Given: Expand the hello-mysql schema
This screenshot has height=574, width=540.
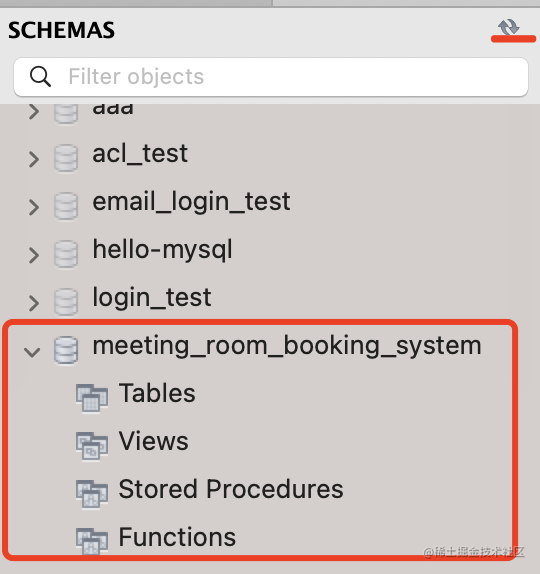Looking at the screenshot, I should [34, 255].
